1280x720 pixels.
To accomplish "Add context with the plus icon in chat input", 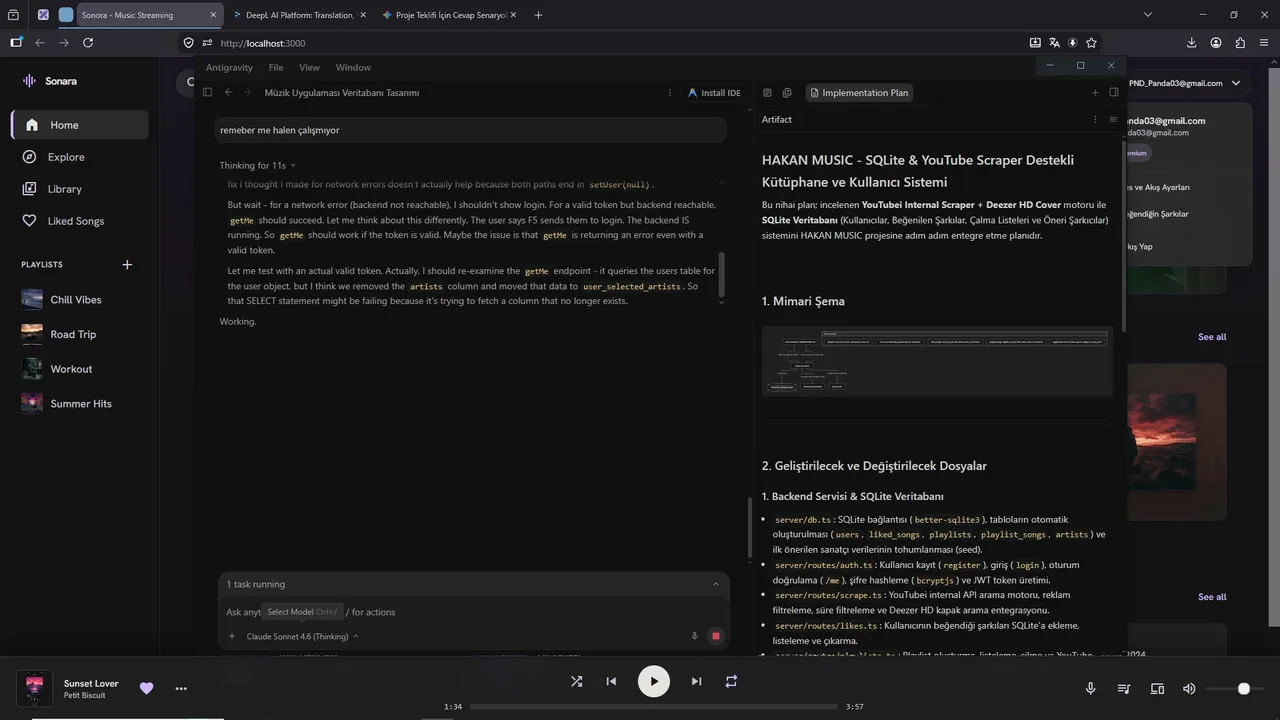I will pyautogui.click(x=232, y=636).
